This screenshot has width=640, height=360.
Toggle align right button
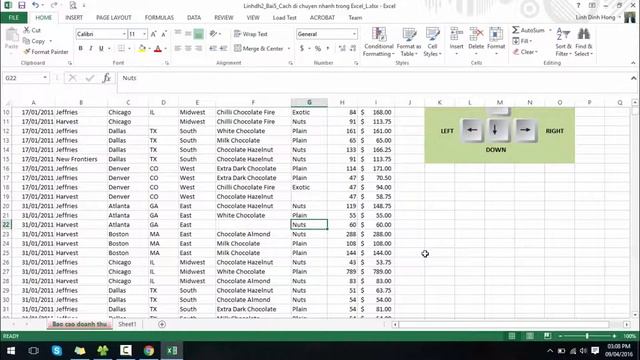tap(199, 49)
